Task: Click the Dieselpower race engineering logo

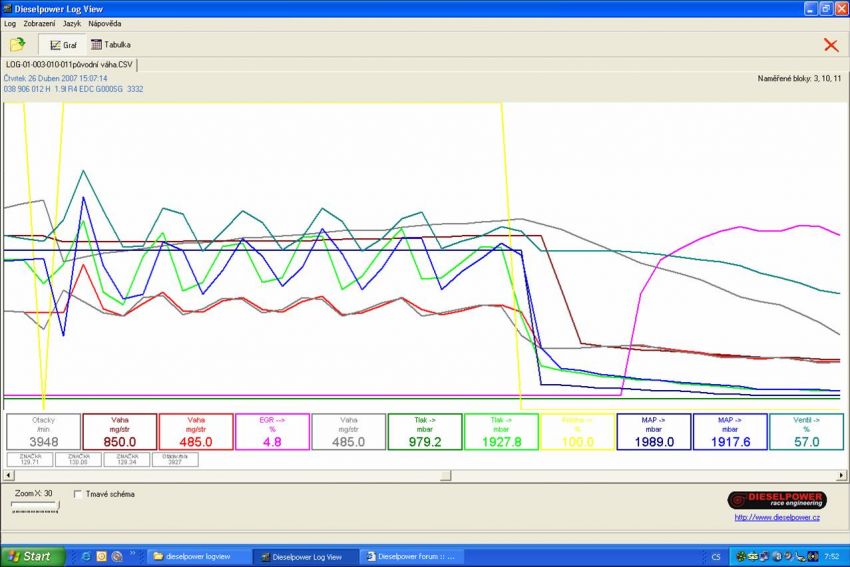Action: coord(776,500)
